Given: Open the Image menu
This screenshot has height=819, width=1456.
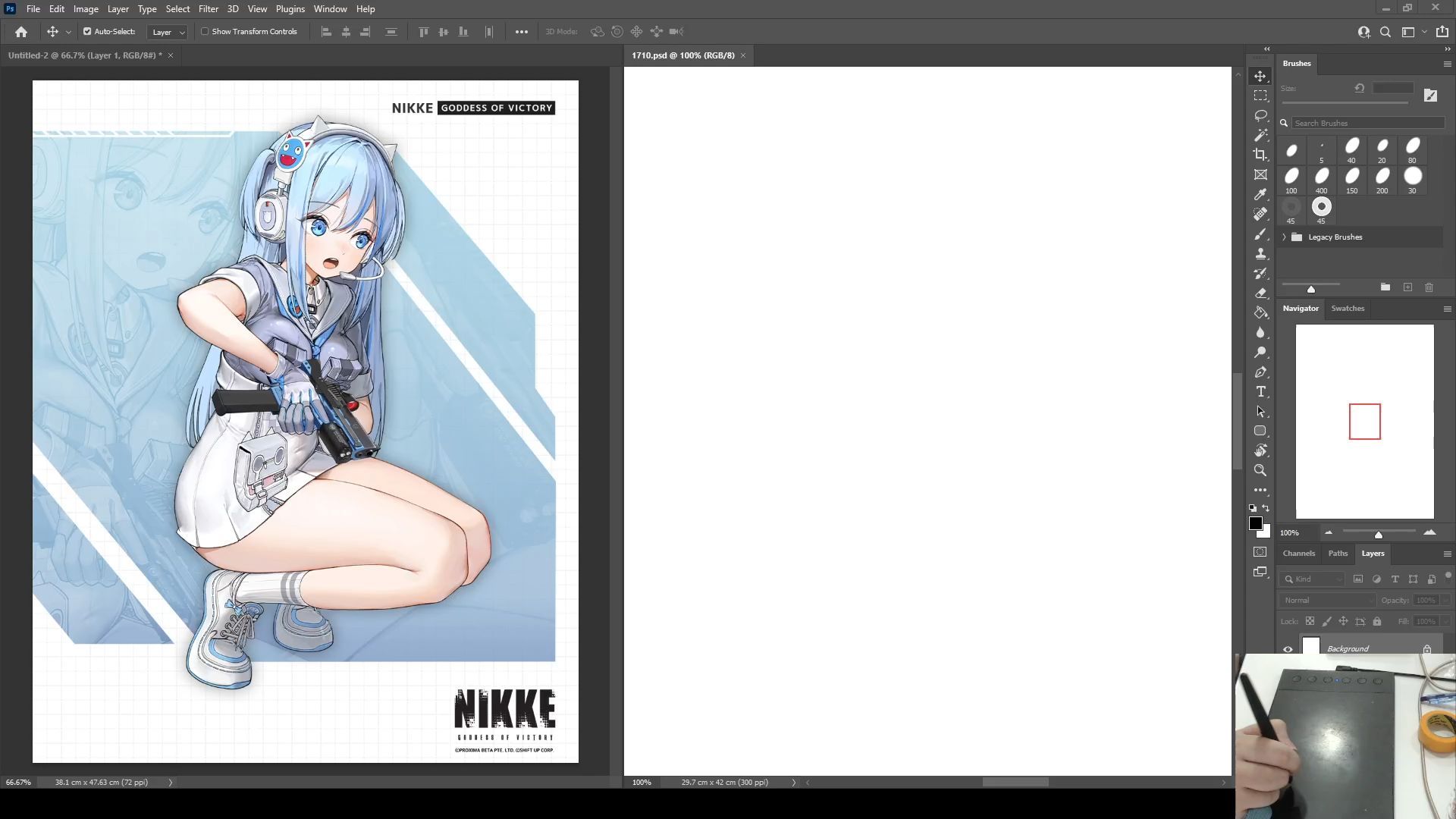Looking at the screenshot, I should 86,9.
